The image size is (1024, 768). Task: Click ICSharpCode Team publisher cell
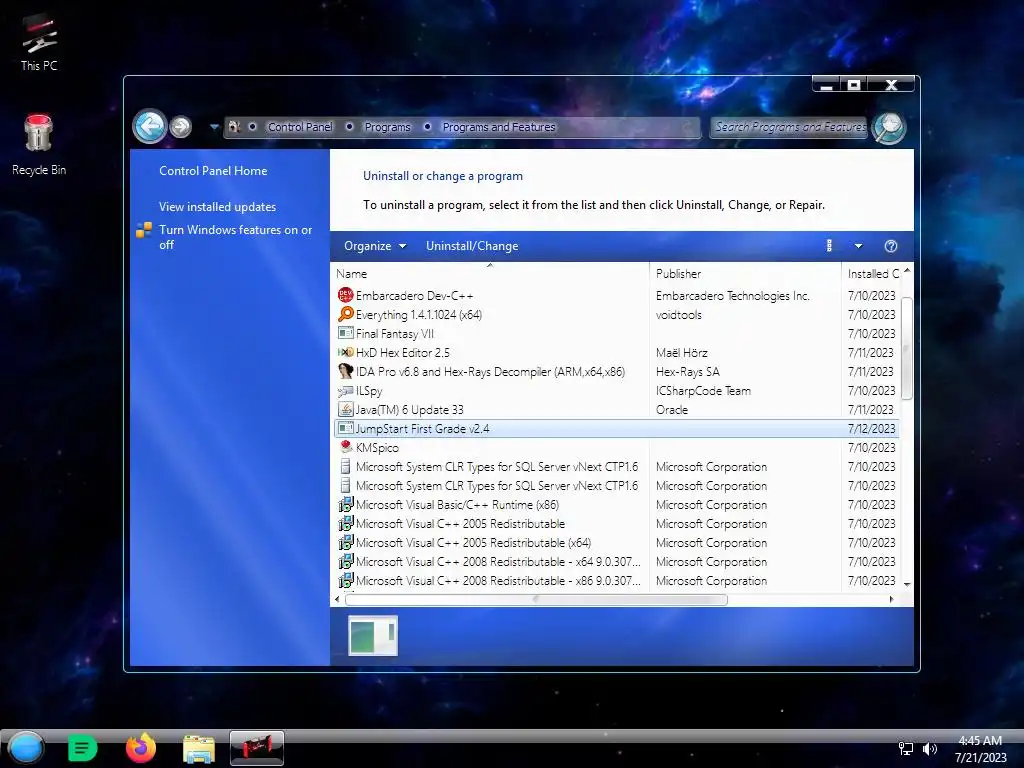[x=703, y=391]
